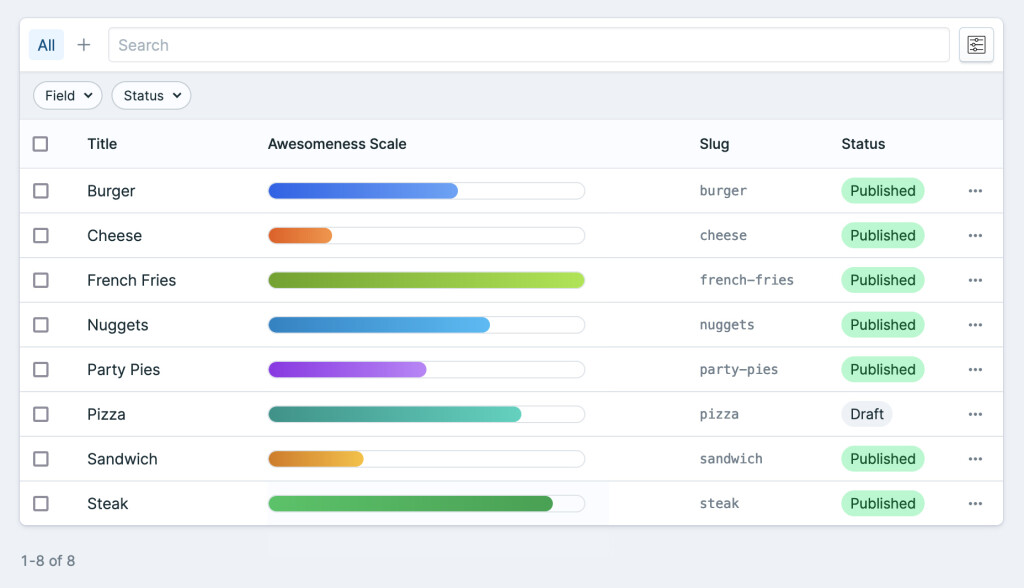The height and width of the screenshot is (588, 1024).
Task: Open the Nuggets row more options
Action: (x=975, y=325)
